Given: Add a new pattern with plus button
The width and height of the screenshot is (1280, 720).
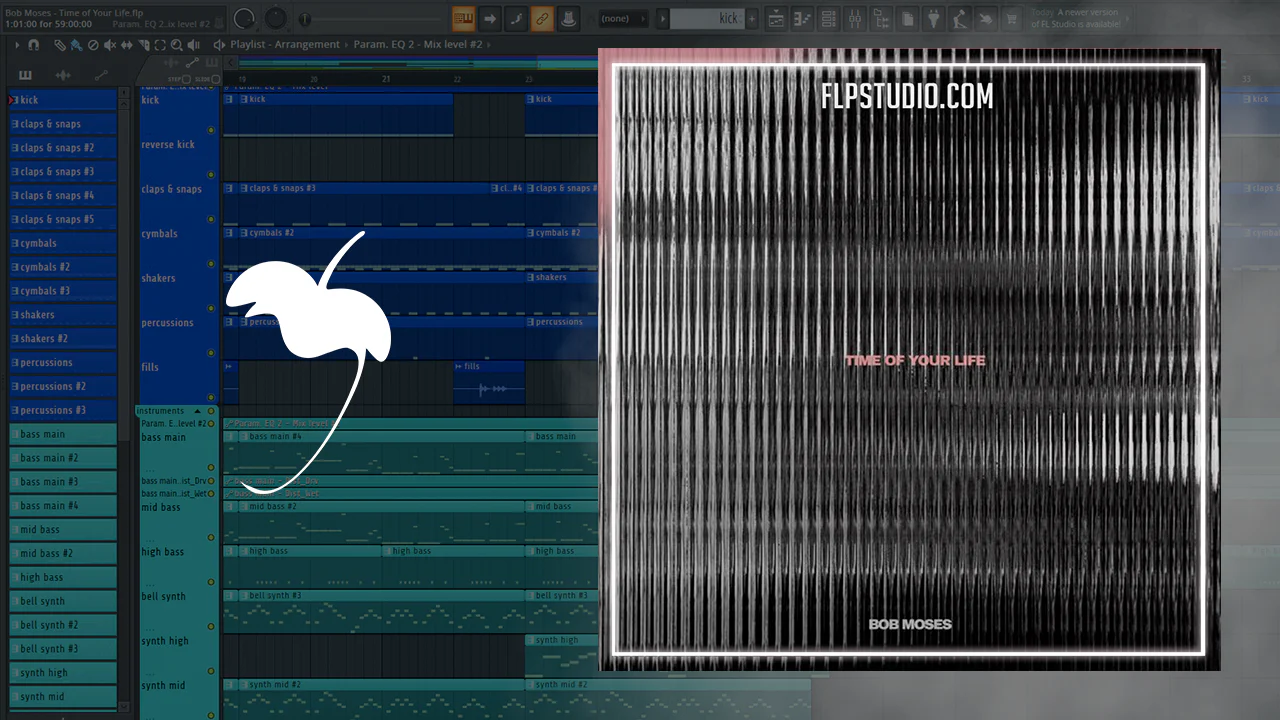Looking at the screenshot, I should pyautogui.click(x=752, y=18).
